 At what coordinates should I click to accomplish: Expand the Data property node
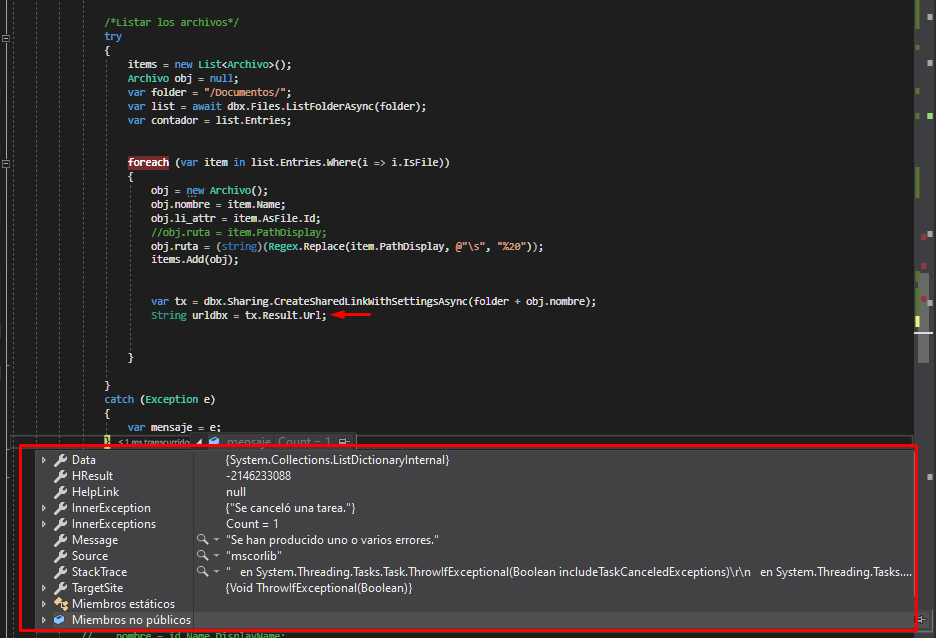[x=43, y=460]
